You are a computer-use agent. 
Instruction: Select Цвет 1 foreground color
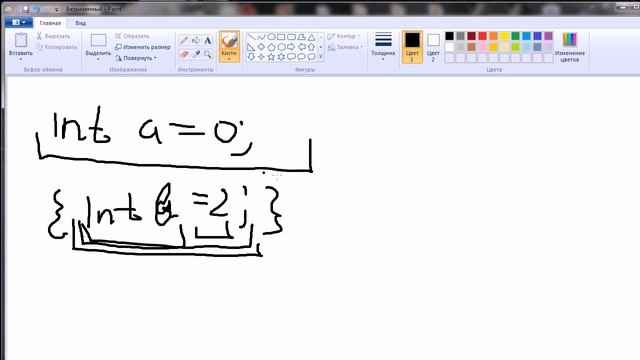tap(412, 47)
